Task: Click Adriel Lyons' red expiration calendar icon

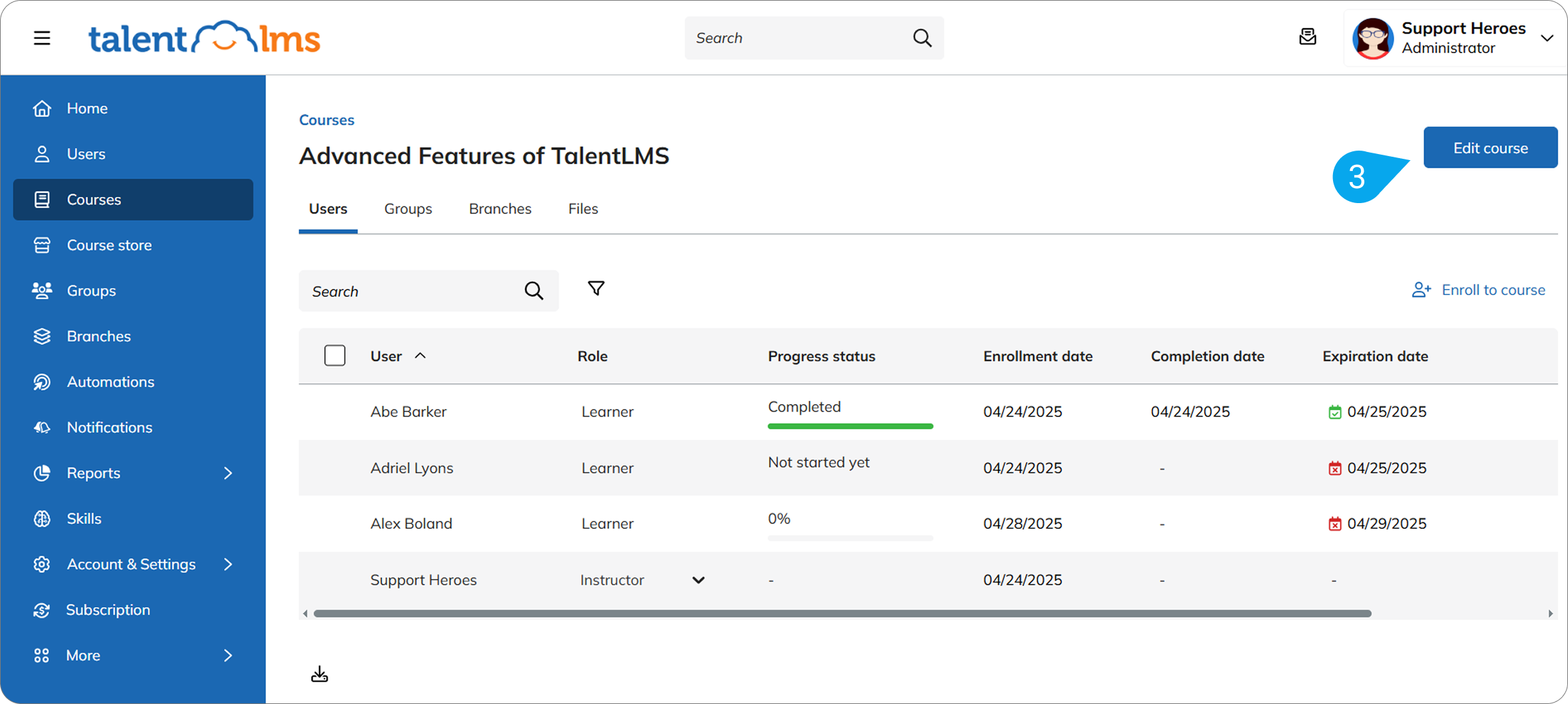Action: [1334, 468]
